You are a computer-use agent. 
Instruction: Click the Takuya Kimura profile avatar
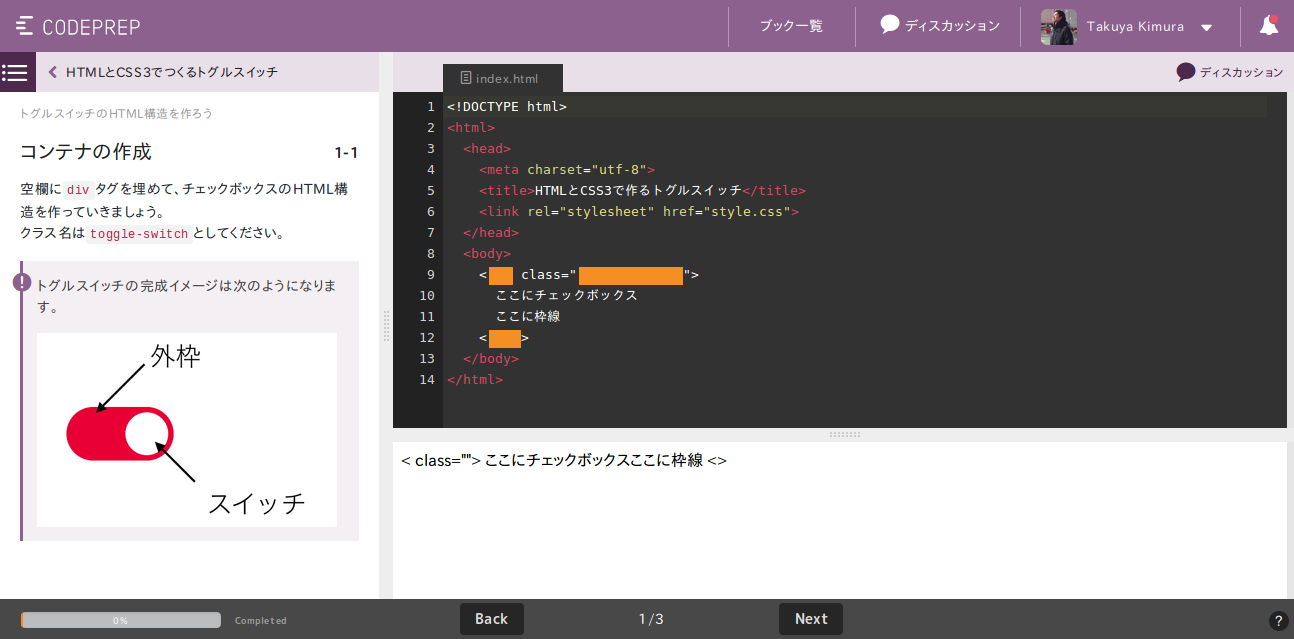coord(1058,26)
